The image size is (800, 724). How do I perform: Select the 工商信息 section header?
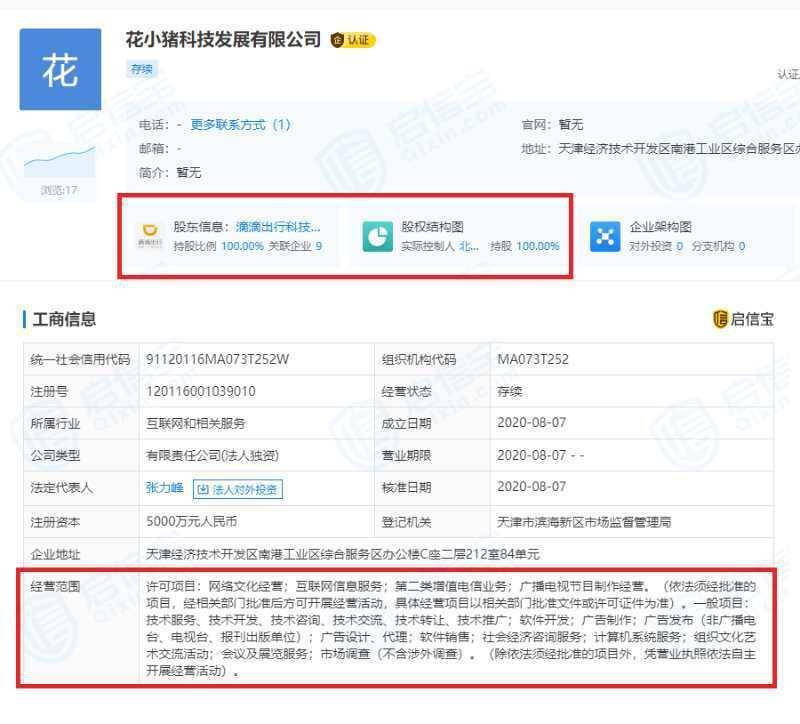[x=65, y=318]
